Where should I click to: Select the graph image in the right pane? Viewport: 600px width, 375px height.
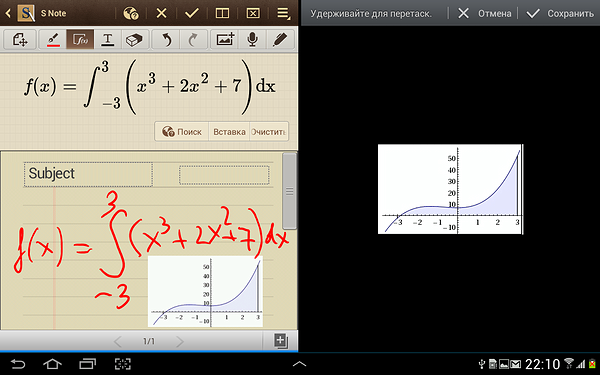tap(450, 189)
